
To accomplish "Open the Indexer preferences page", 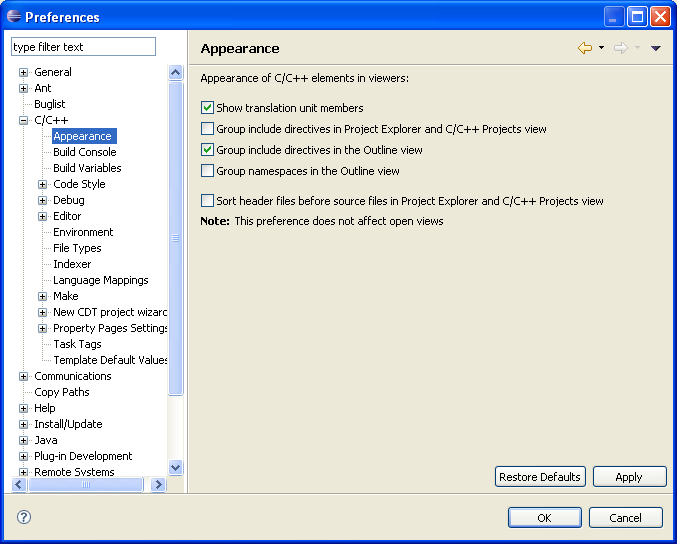I will pyautogui.click(x=72, y=264).
